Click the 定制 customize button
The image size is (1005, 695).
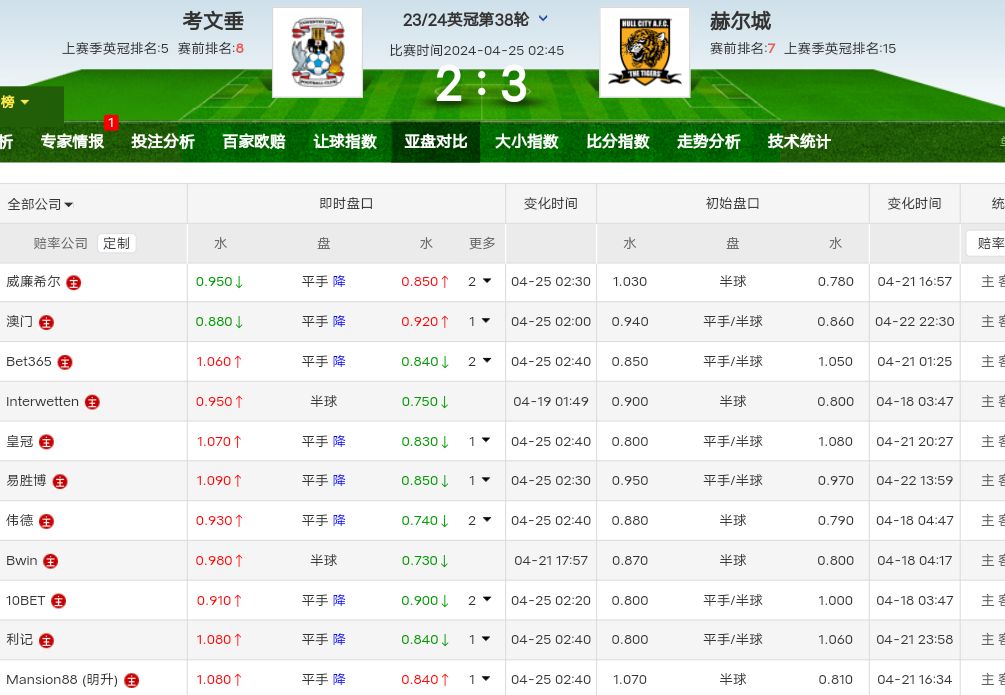(x=116, y=243)
